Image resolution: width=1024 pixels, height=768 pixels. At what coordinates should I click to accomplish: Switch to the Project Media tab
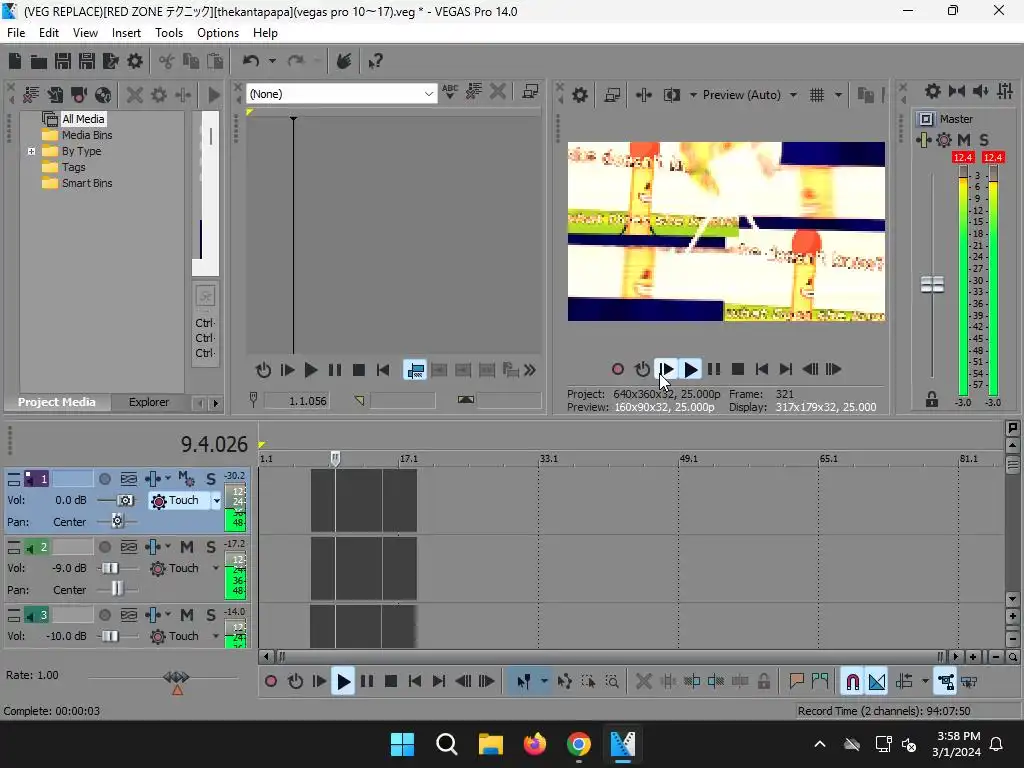tap(56, 402)
